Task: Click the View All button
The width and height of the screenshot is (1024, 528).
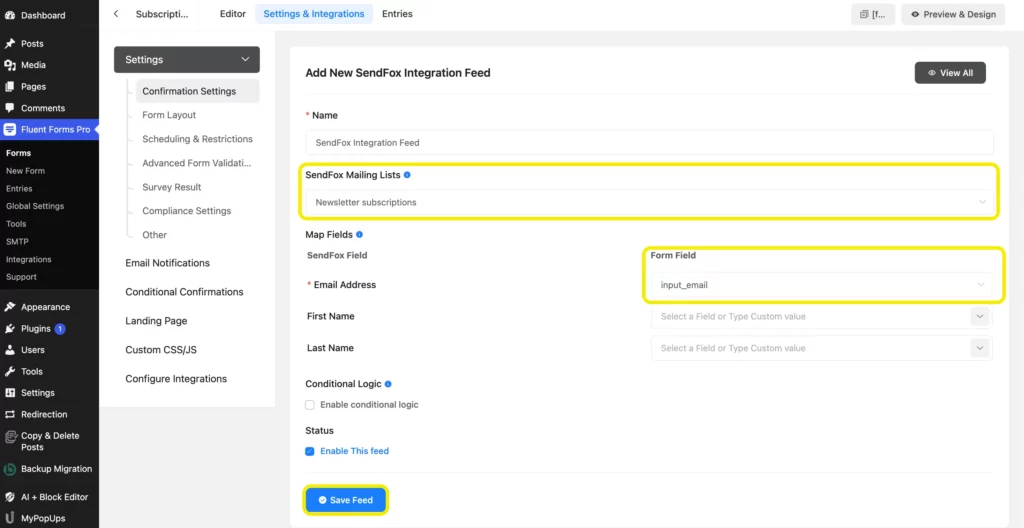Action: pyautogui.click(x=950, y=73)
